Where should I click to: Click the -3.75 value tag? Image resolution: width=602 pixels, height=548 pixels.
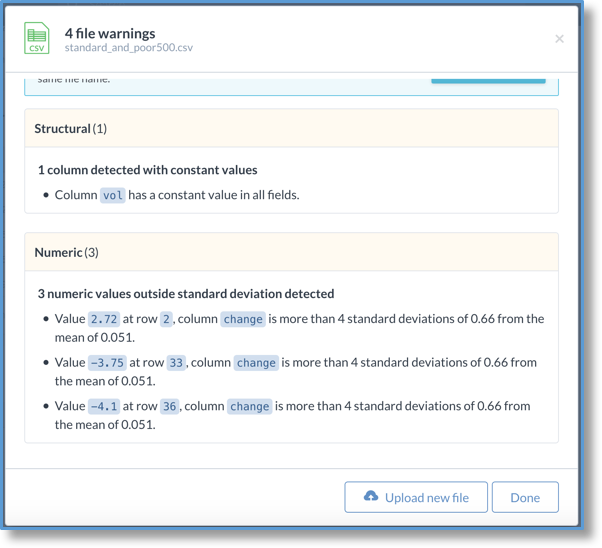click(x=107, y=363)
